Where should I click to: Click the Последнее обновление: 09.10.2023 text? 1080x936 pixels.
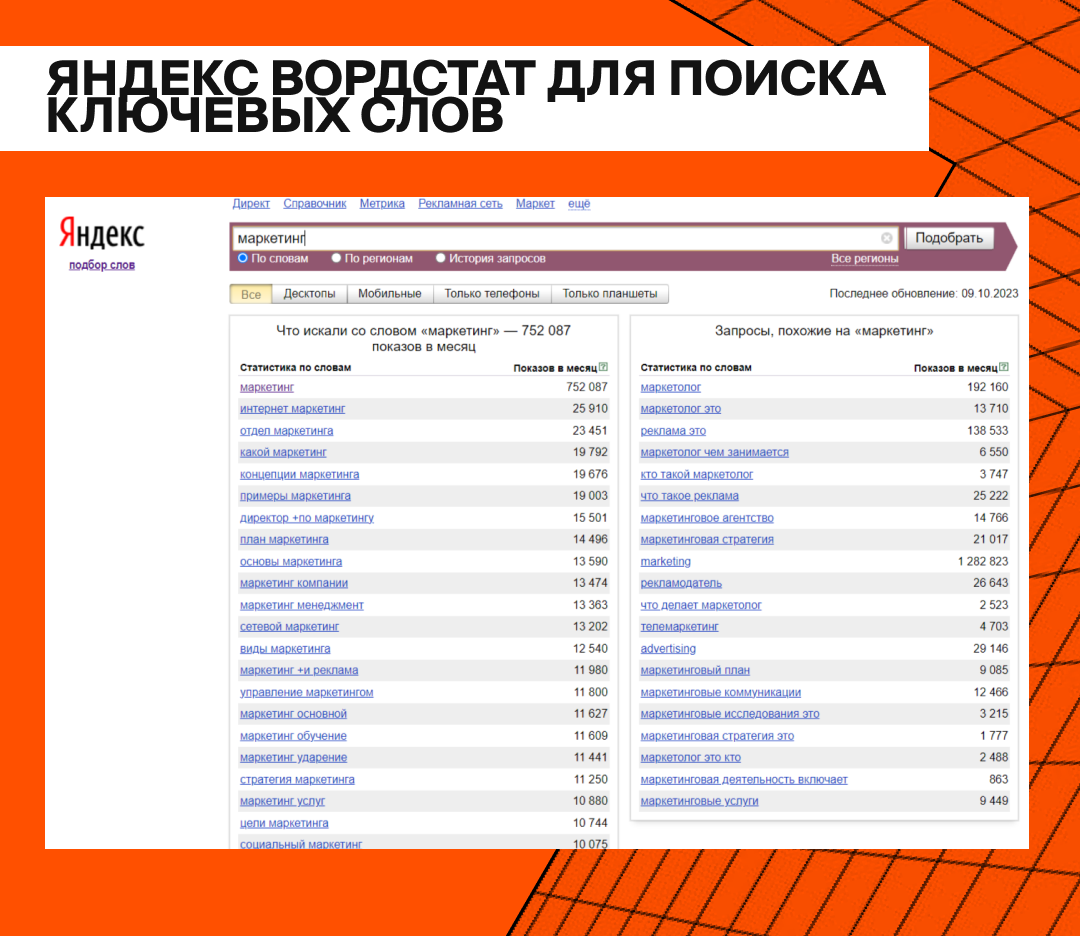point(924,293)
